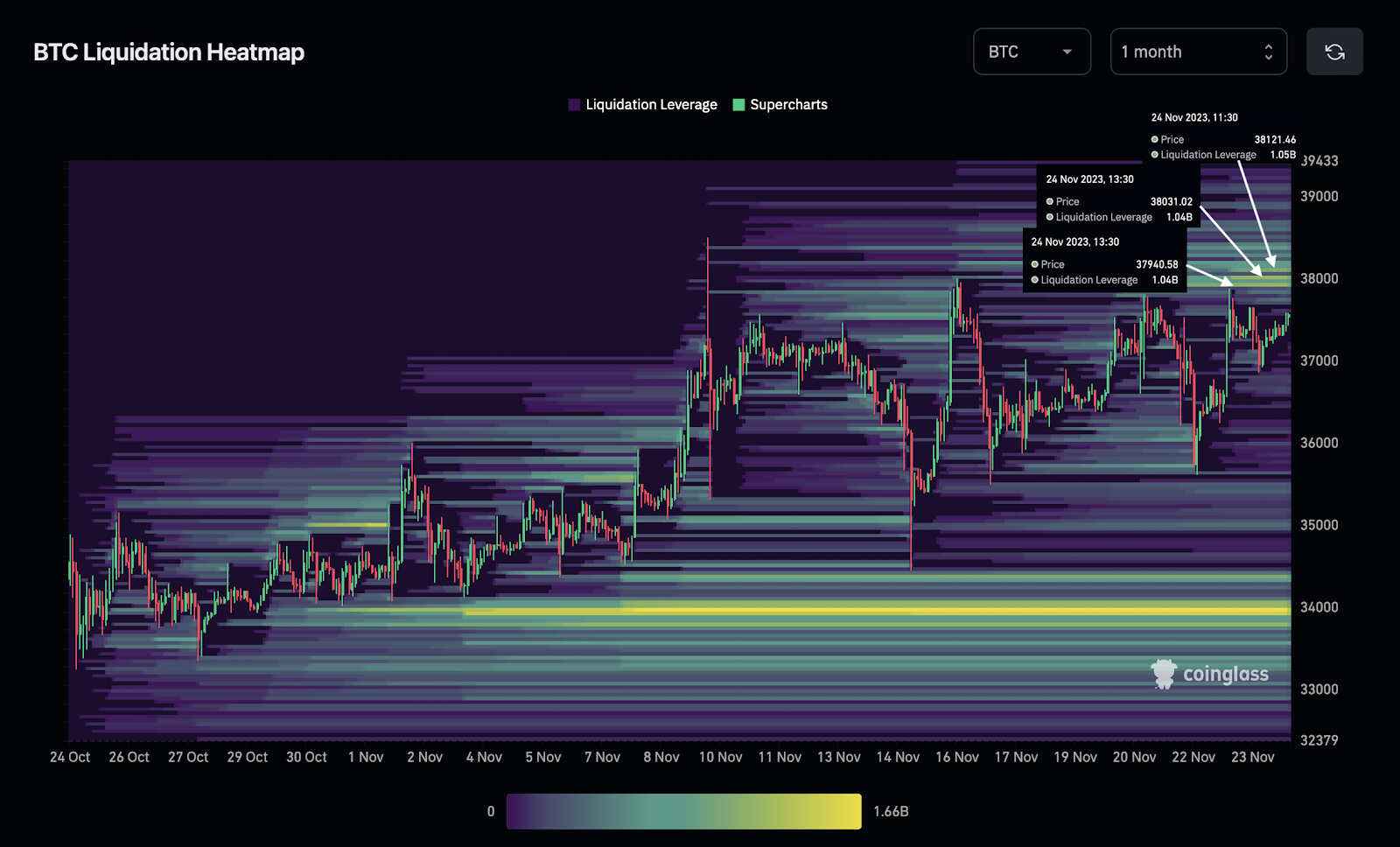This screenshot has width=1400, height=847.
Task: Click the 1.66B scale maximum value
Action: coord(891,811)
